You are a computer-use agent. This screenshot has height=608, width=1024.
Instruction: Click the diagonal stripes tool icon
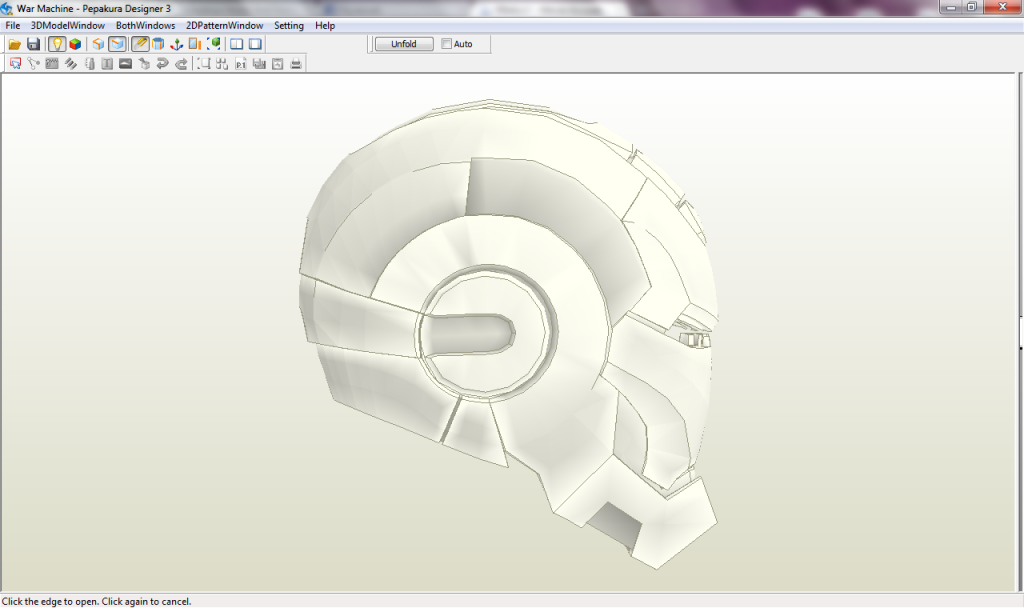[71, 63]
